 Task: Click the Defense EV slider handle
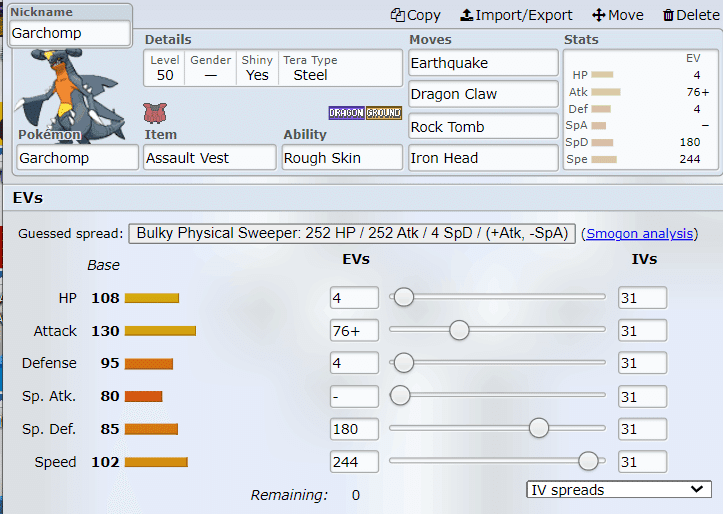[404, 362]
